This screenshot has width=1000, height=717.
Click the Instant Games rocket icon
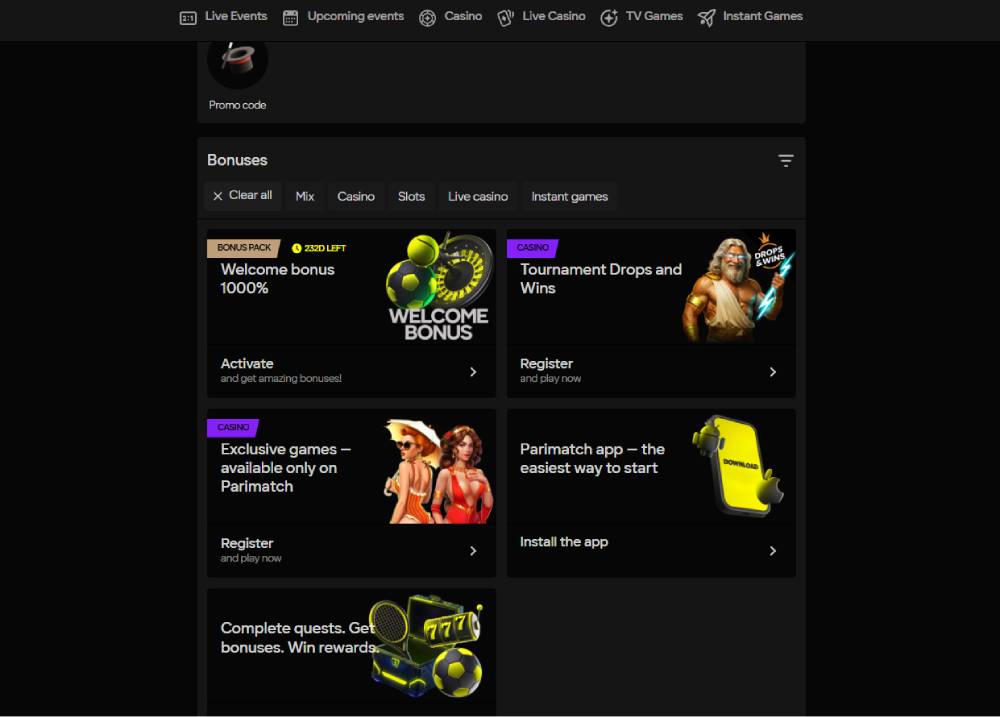tap(707, 17)
